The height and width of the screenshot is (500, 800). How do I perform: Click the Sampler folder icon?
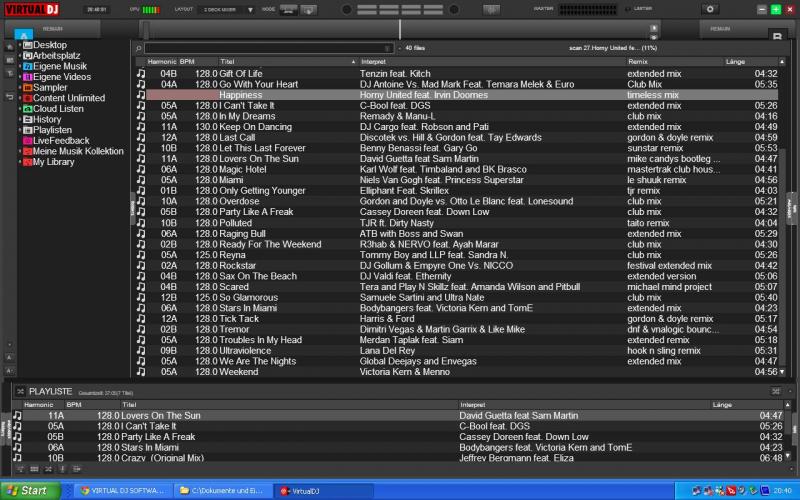pyautogui.click(x=28, y=88)
